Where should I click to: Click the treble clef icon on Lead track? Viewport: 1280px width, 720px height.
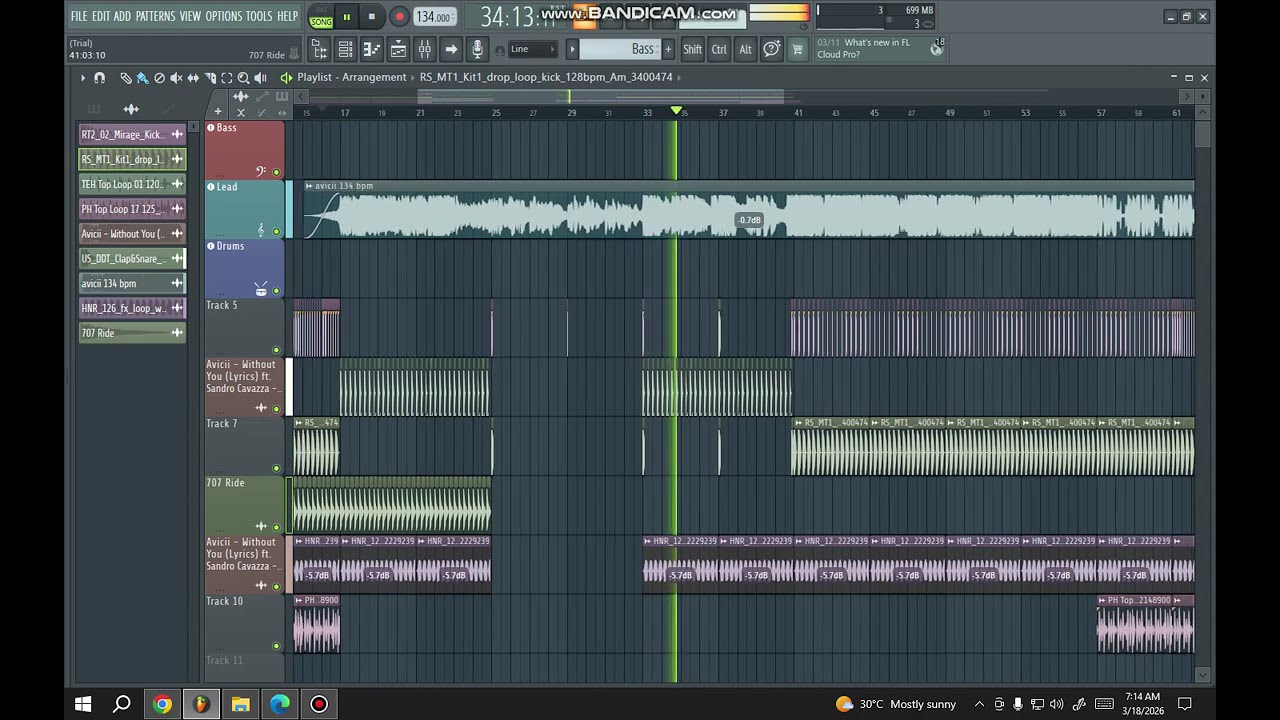261,231
